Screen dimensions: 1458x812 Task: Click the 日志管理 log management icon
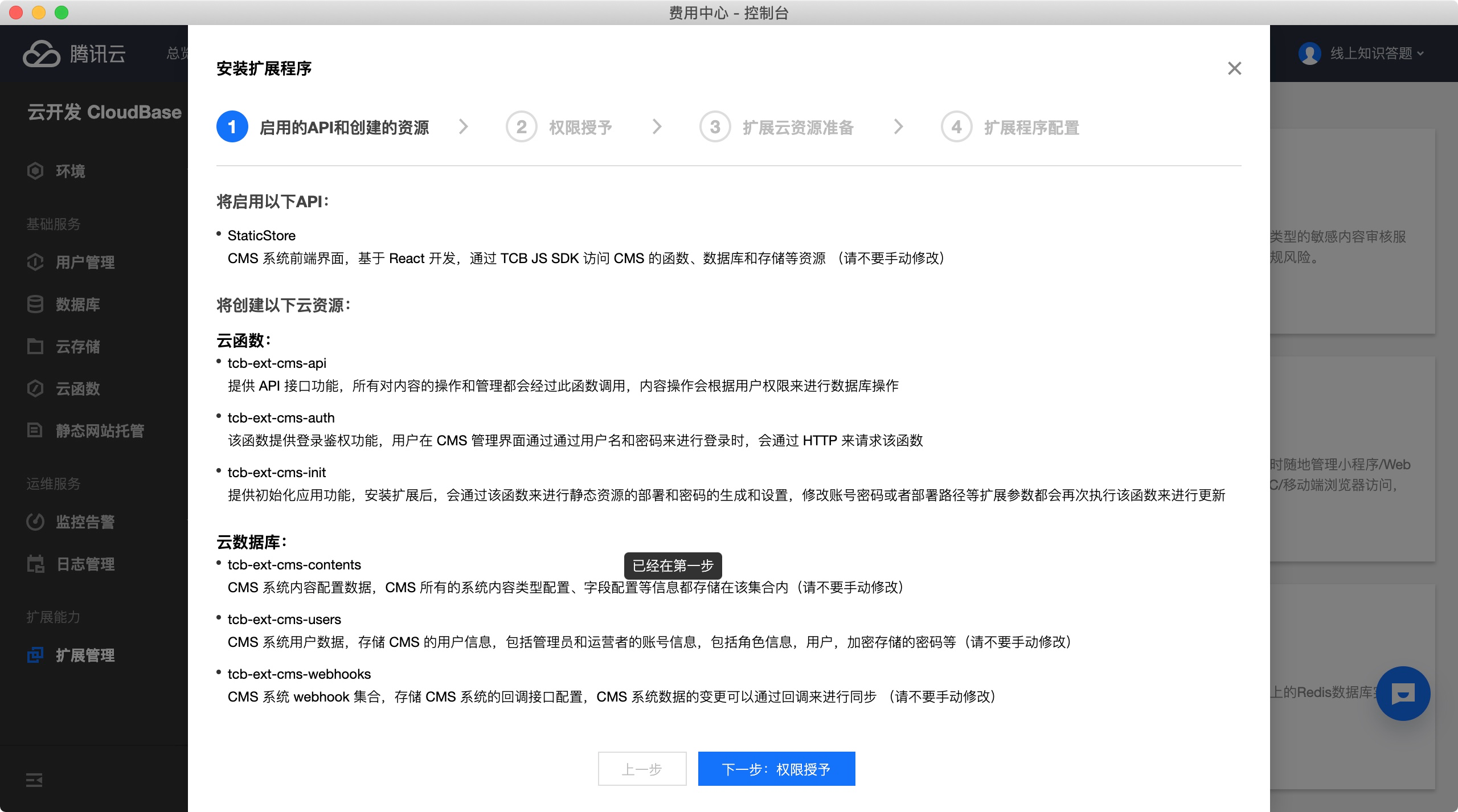point(35,564)
